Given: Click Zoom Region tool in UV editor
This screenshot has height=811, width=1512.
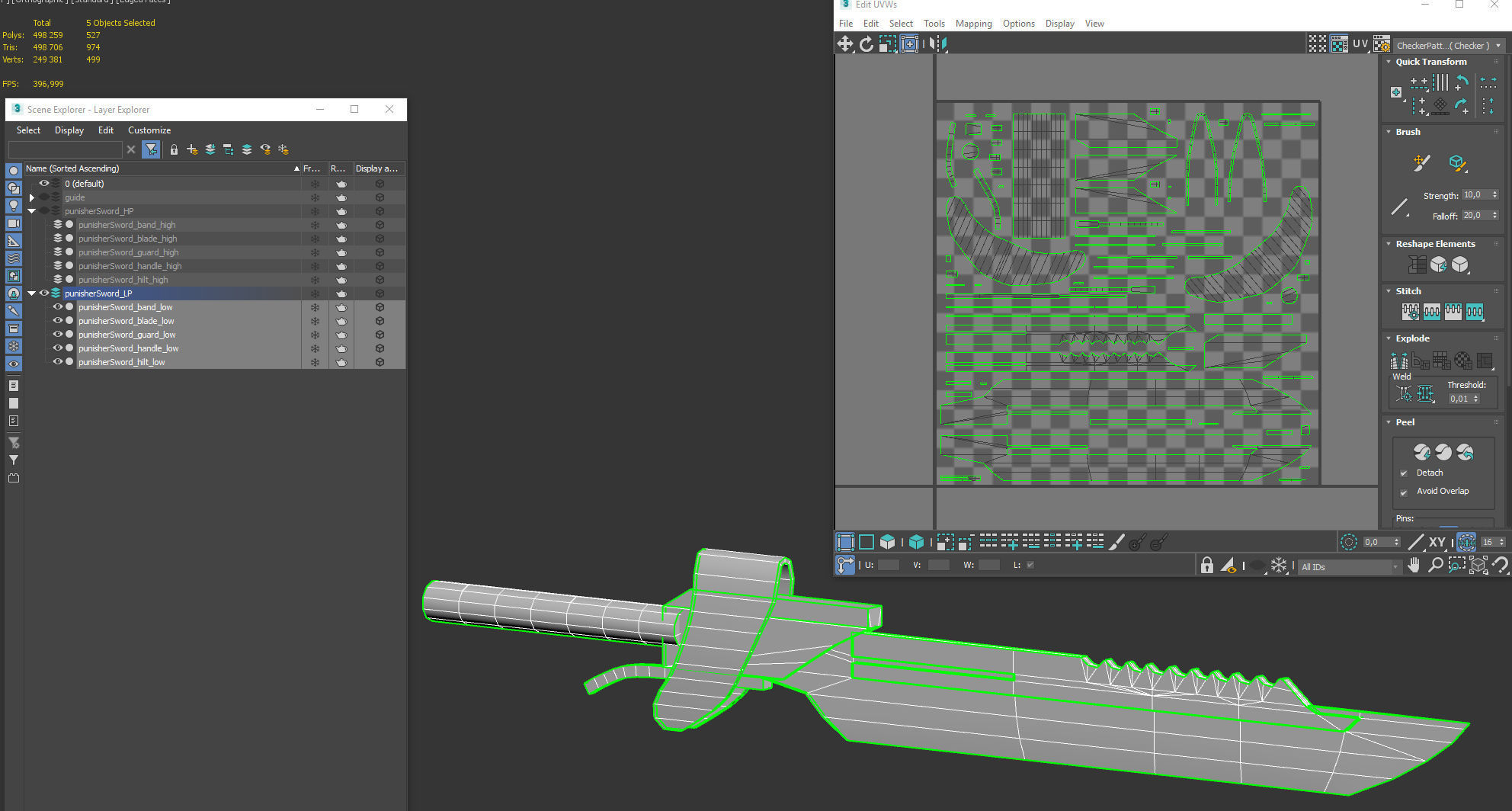Looking at the screenshot, I should [1456, 565].
